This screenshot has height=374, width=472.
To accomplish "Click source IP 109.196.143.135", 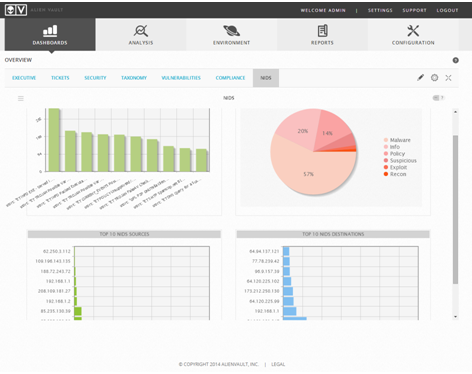I will 53,261.
